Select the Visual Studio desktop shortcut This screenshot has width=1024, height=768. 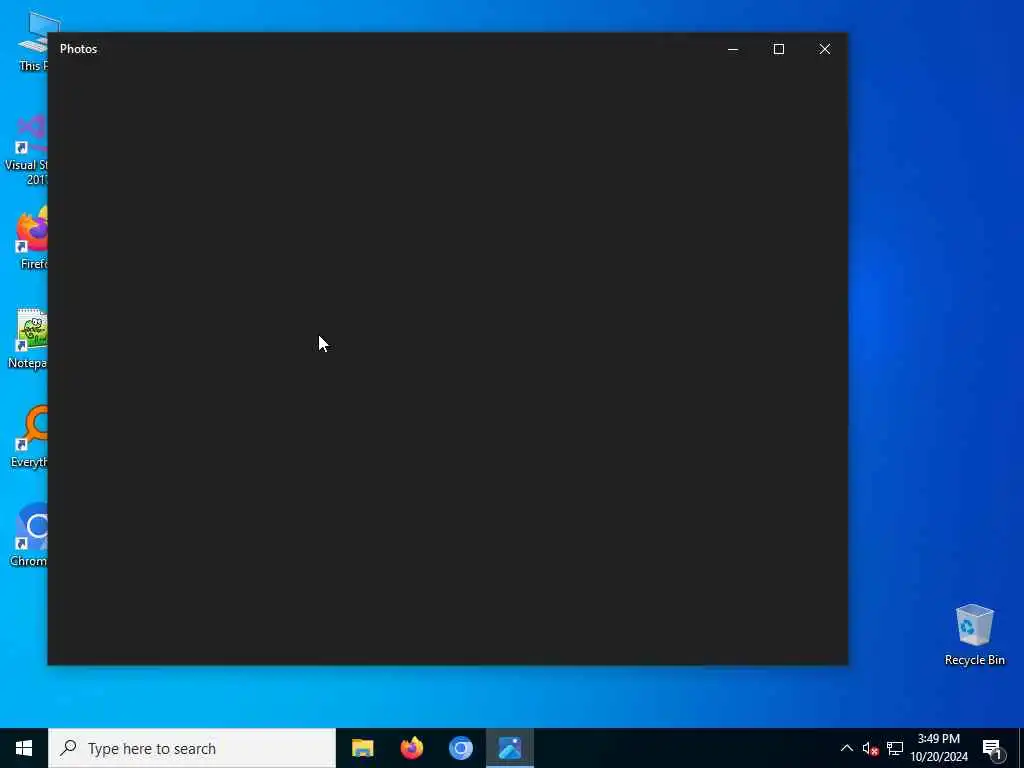[26, 150]
